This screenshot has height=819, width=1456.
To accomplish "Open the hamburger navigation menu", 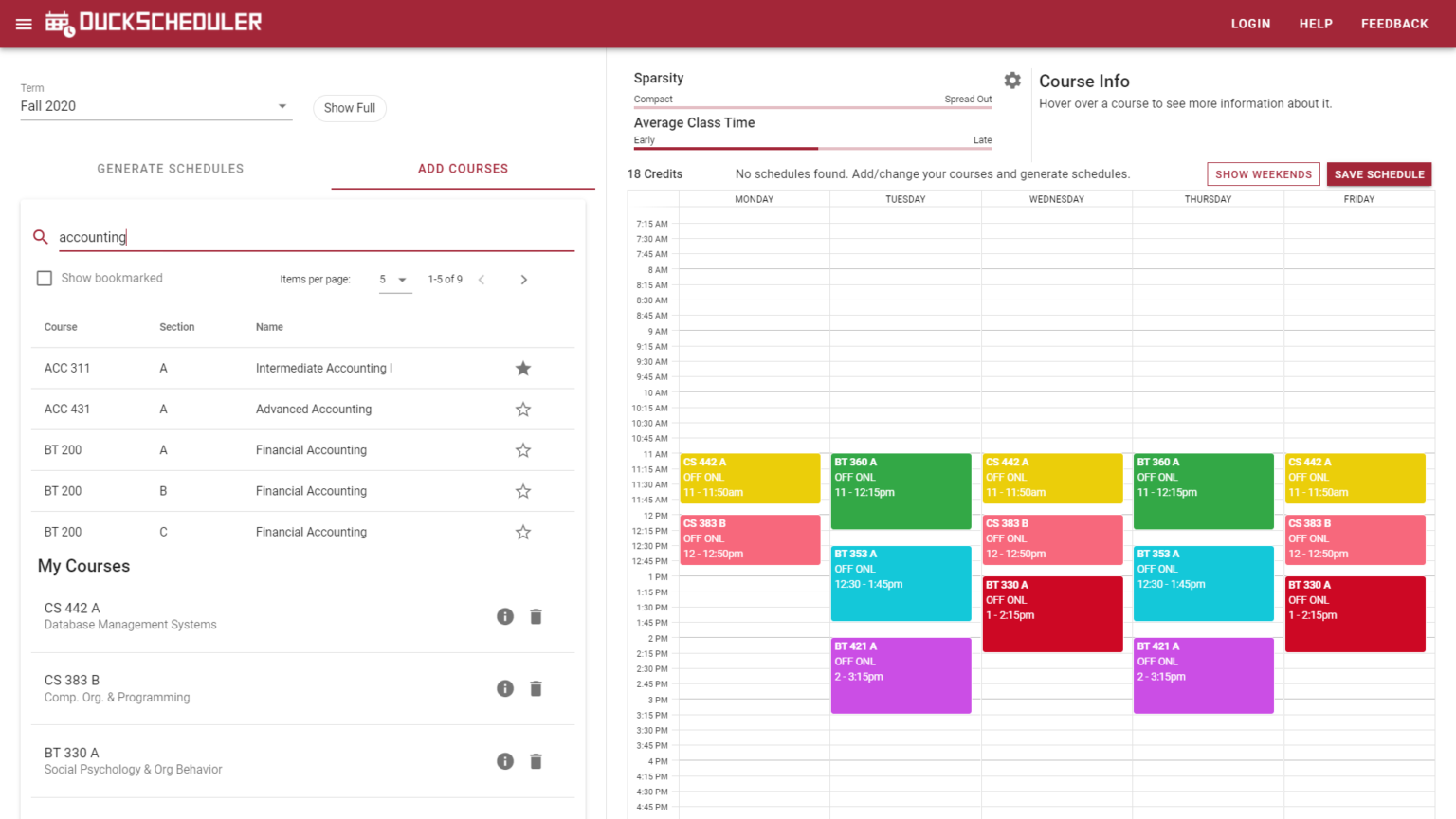I will 24,24.
